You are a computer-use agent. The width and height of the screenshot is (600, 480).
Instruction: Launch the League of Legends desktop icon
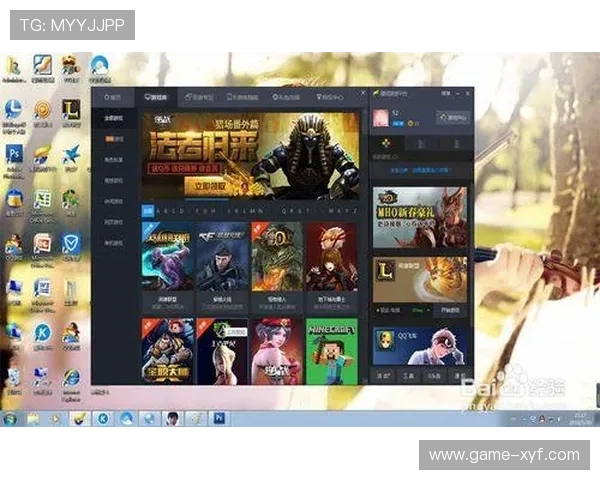pos(72,109)
